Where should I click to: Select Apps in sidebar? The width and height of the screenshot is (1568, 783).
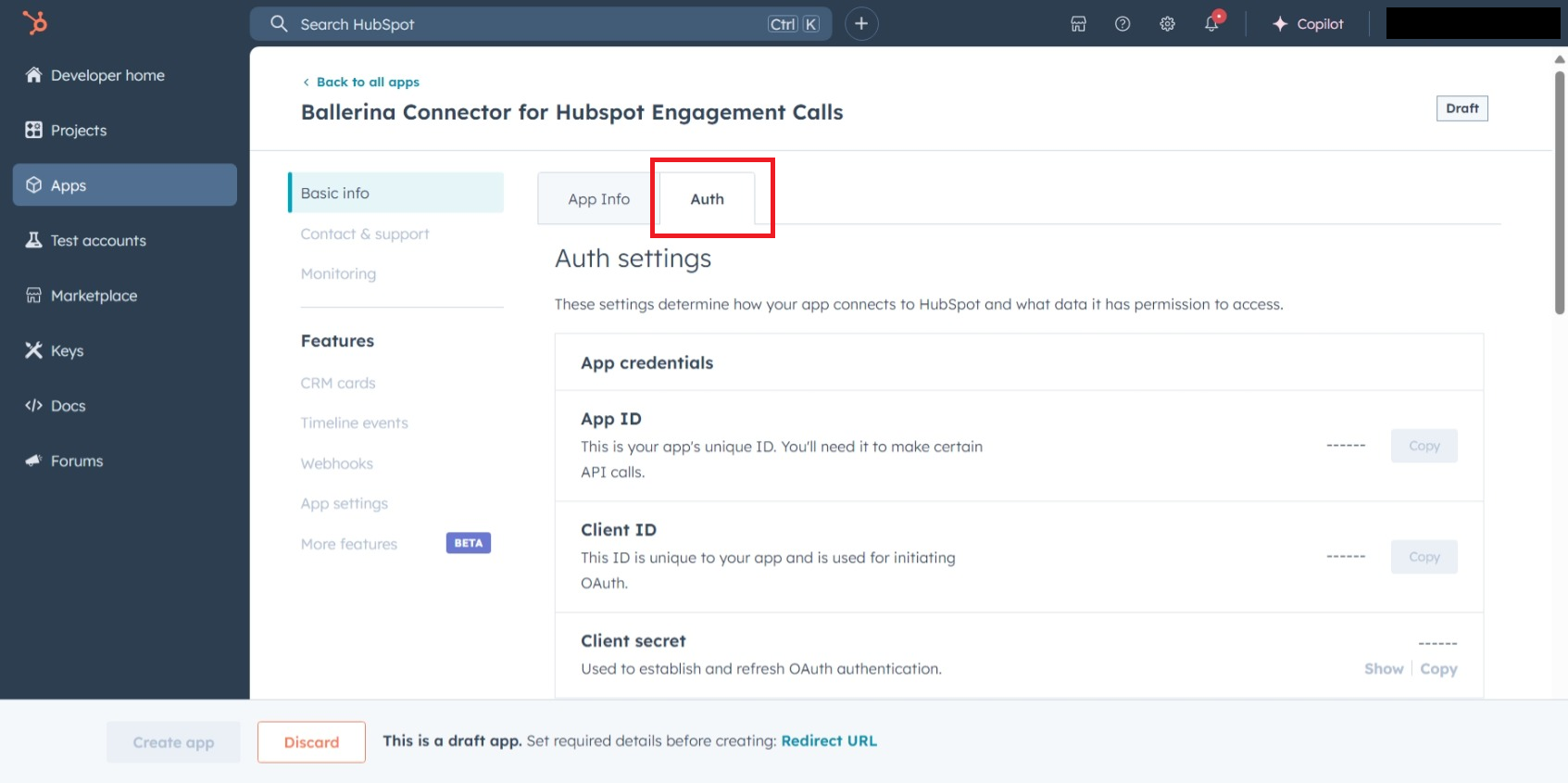click(125, 185)
